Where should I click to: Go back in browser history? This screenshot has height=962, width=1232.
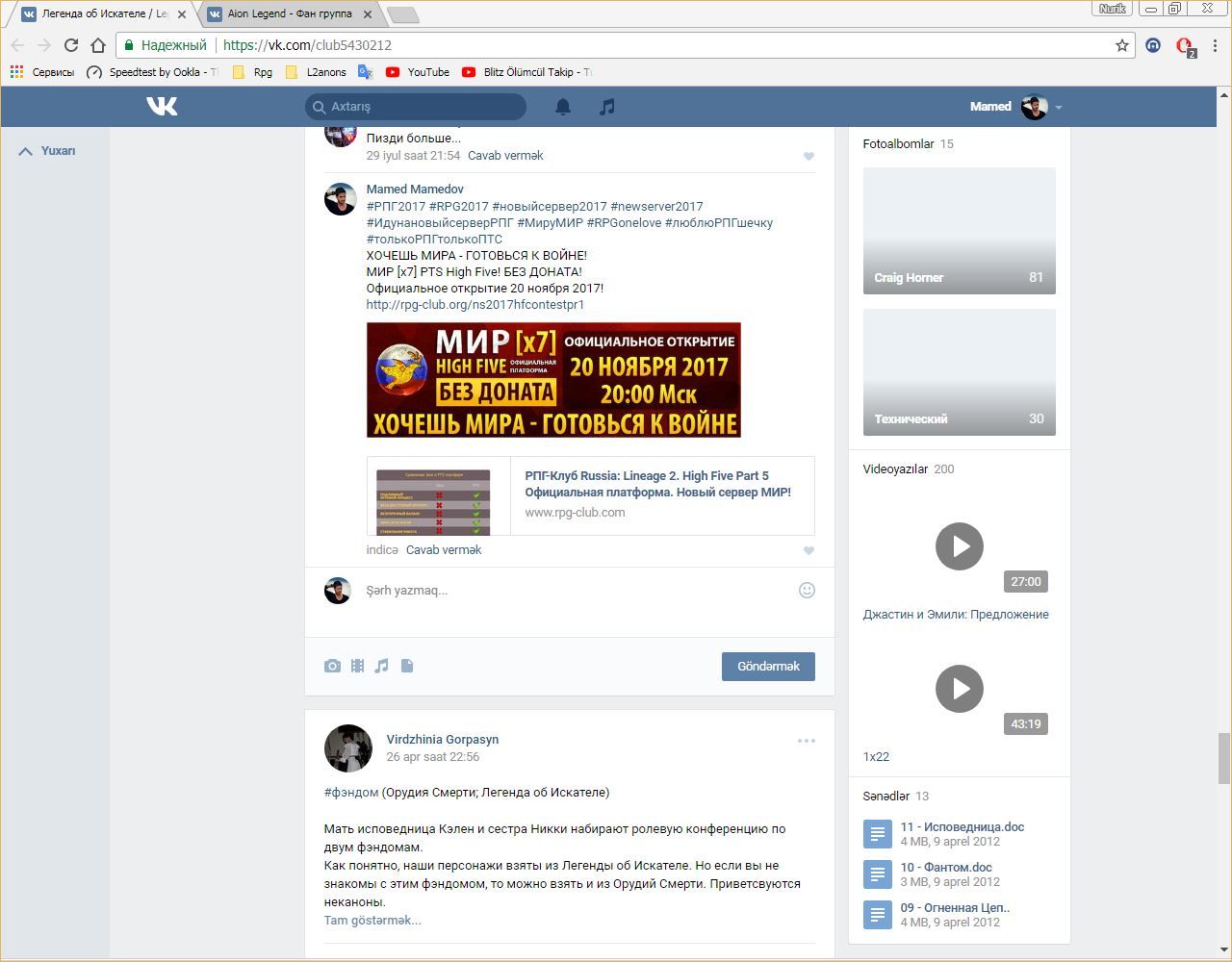coord(17,45)
